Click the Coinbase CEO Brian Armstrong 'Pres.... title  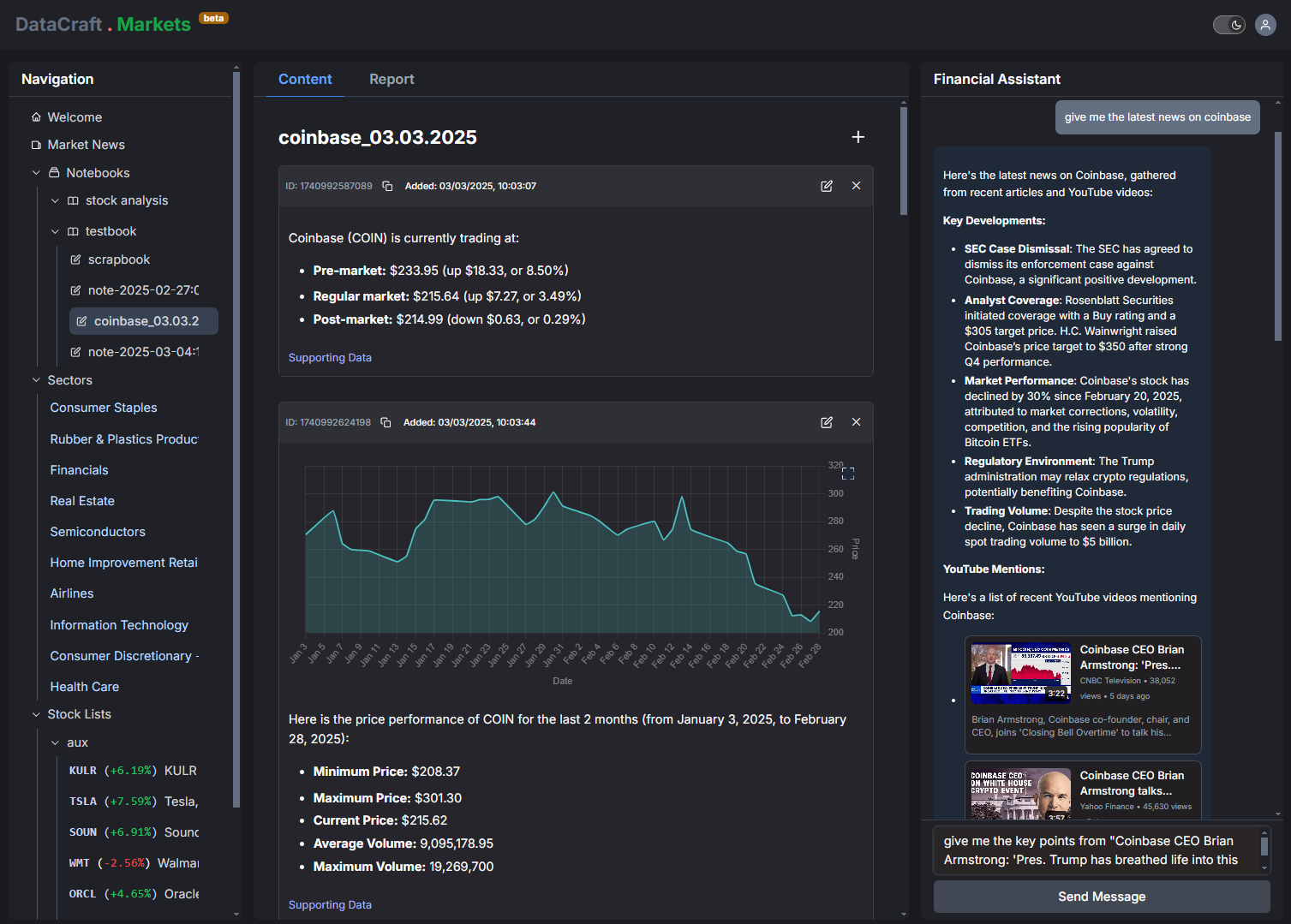(1132, 658)
